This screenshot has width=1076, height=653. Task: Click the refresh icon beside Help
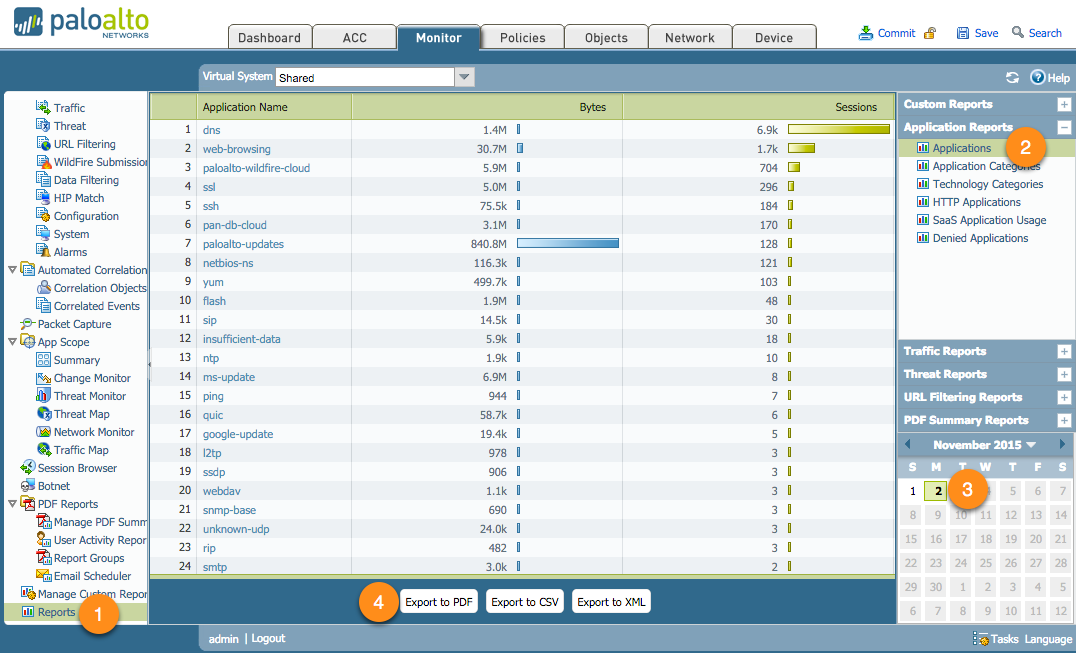(x=1012, y=77)
